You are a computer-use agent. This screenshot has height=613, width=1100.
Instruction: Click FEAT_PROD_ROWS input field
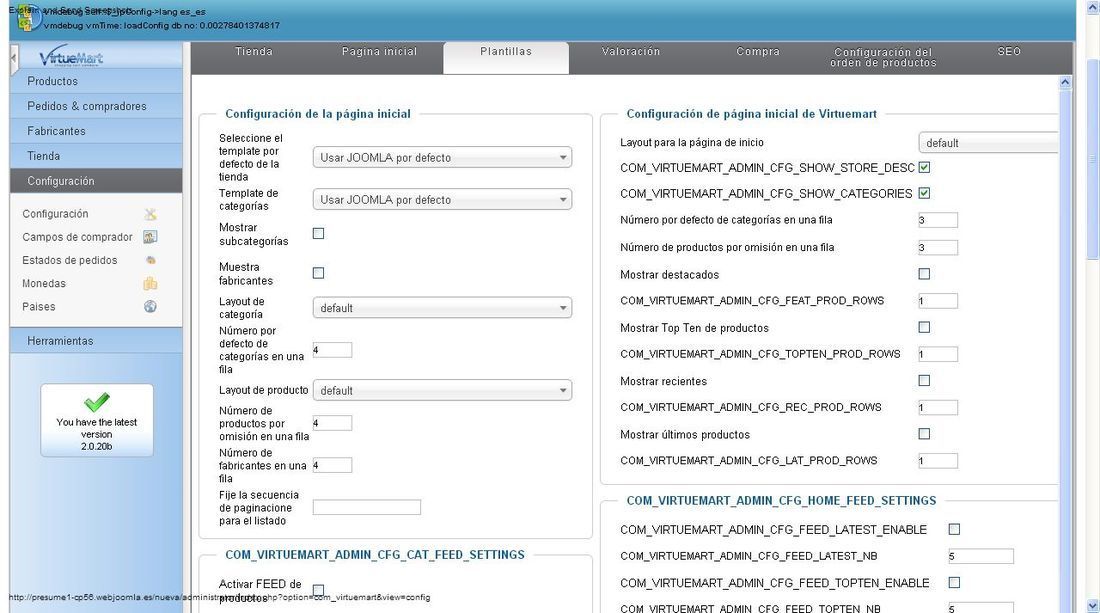pos(938,301)
